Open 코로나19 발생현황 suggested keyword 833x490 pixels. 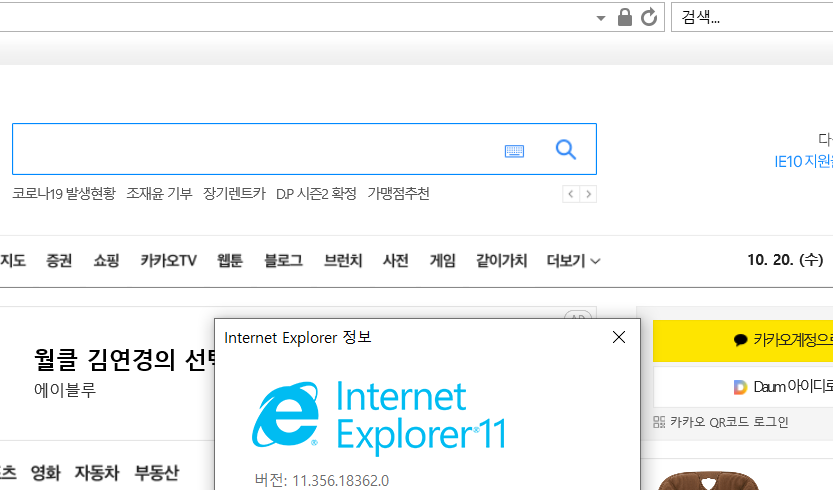tap(64, 193)
